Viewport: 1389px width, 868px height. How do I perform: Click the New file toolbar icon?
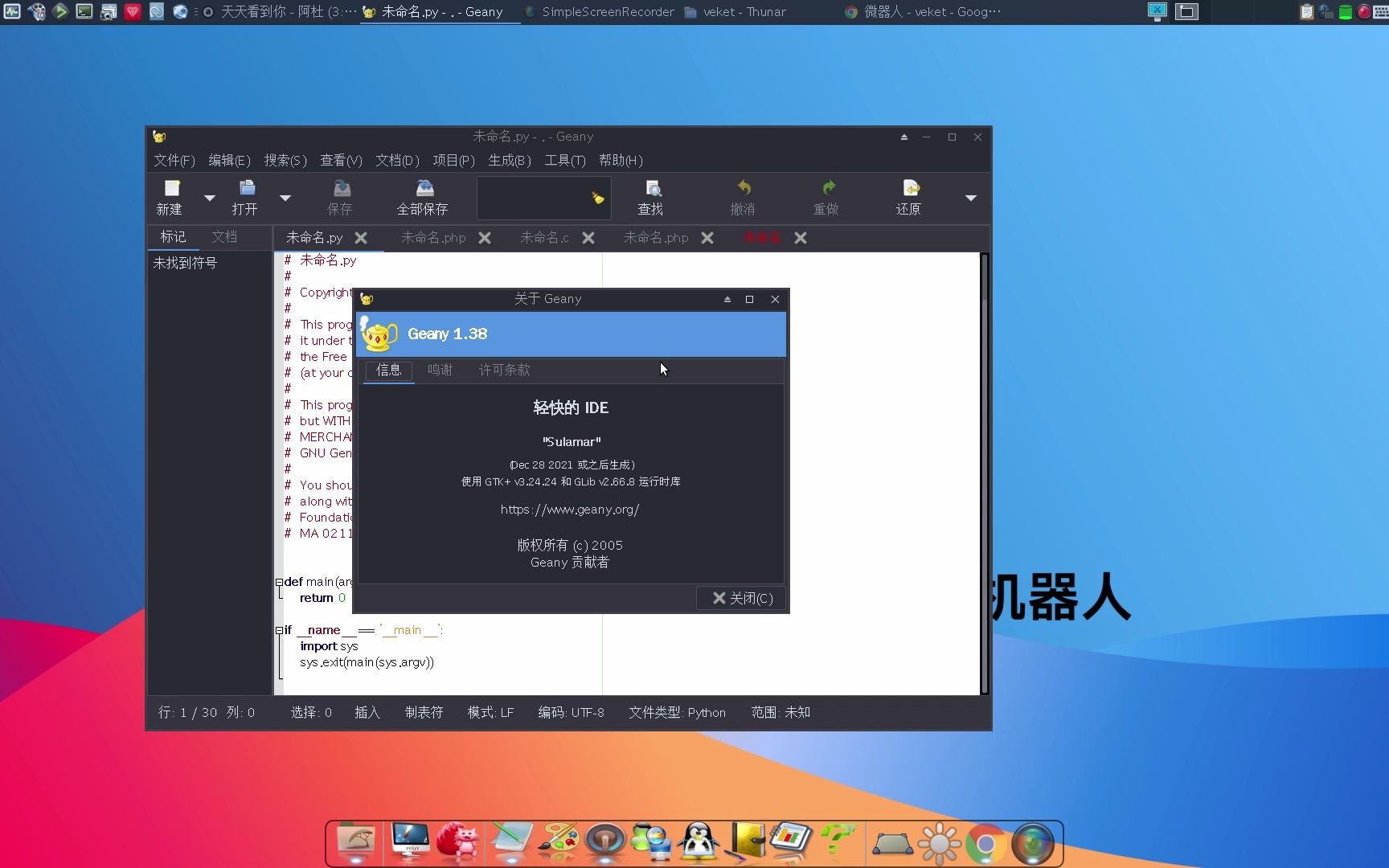[171, 197]
